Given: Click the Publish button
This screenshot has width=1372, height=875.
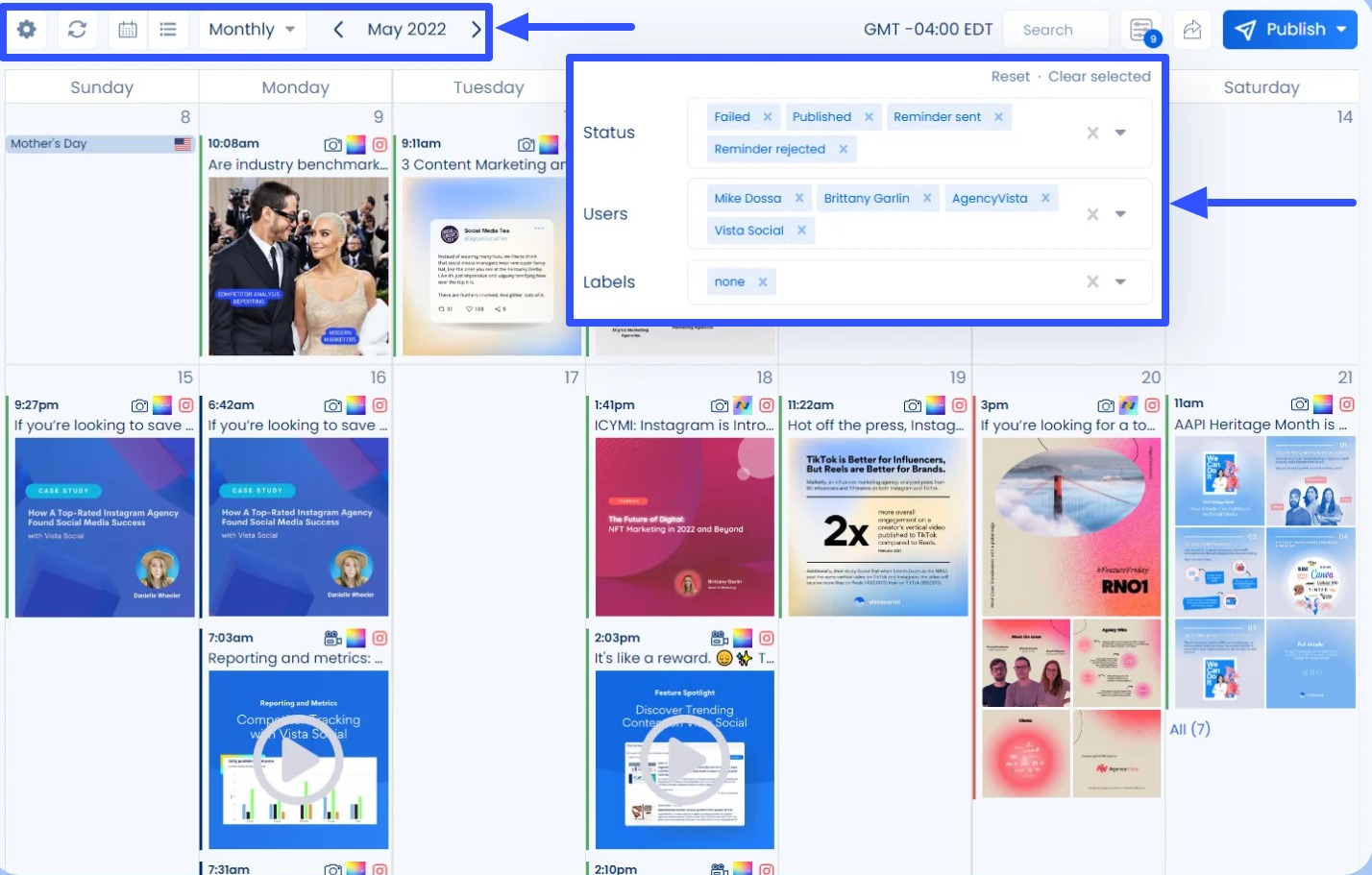Looking at the screenshot, I should tap(1286, 29).
